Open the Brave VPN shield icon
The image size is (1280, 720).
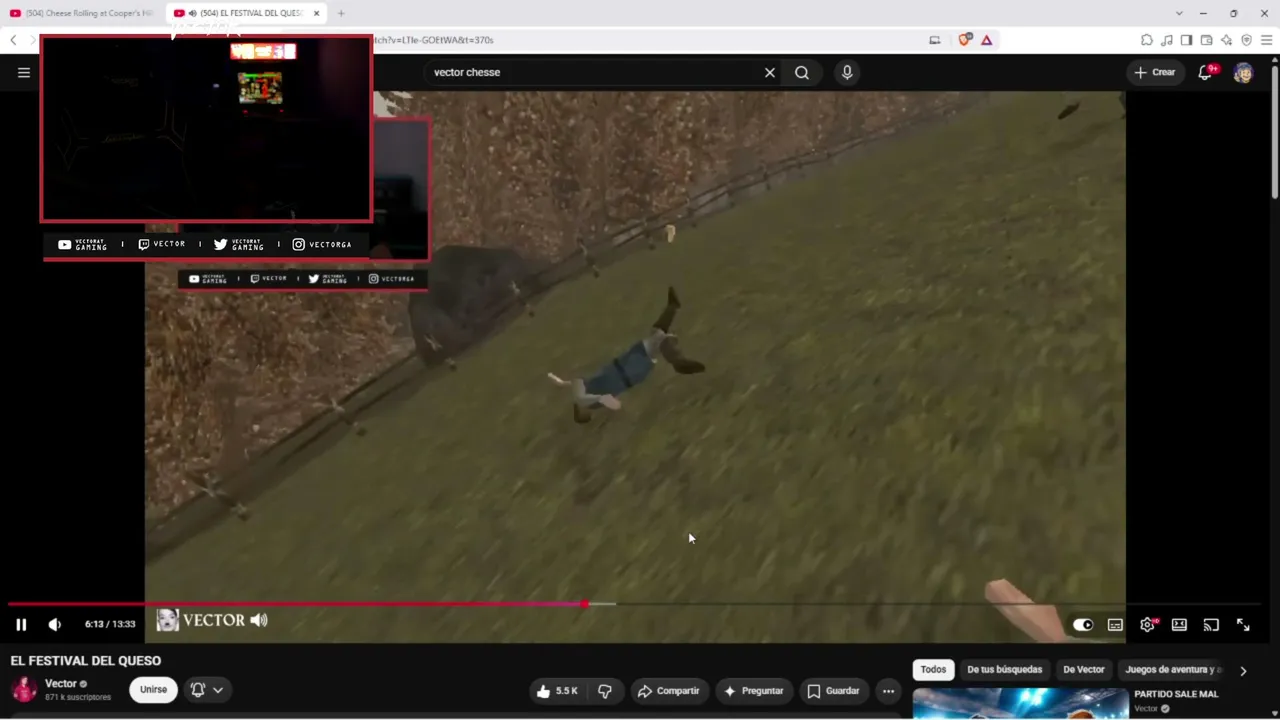click(x=1246, y=40)
